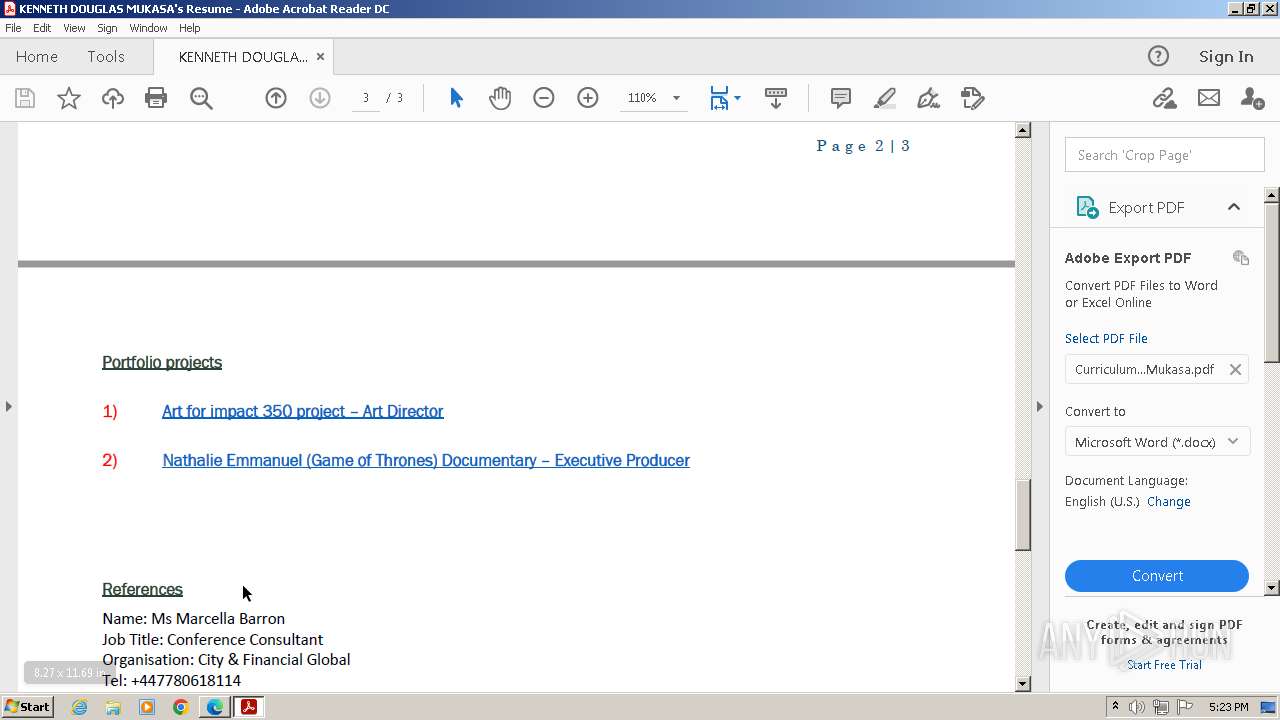Image resolution: width=1280 pixels, height=720 pixels.
Task: Click the Select PDF File link
Action: (1106, 338)
